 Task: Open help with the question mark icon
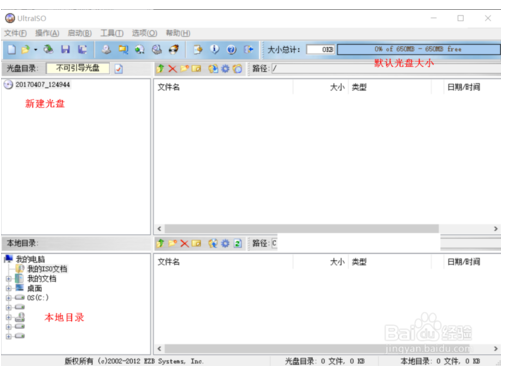click(232, 50)
